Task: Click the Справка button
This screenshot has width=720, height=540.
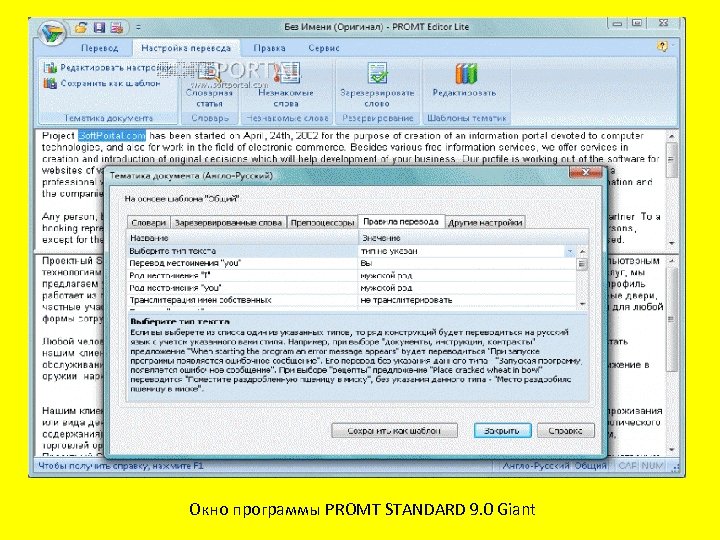Action: [x=566, y=431]
